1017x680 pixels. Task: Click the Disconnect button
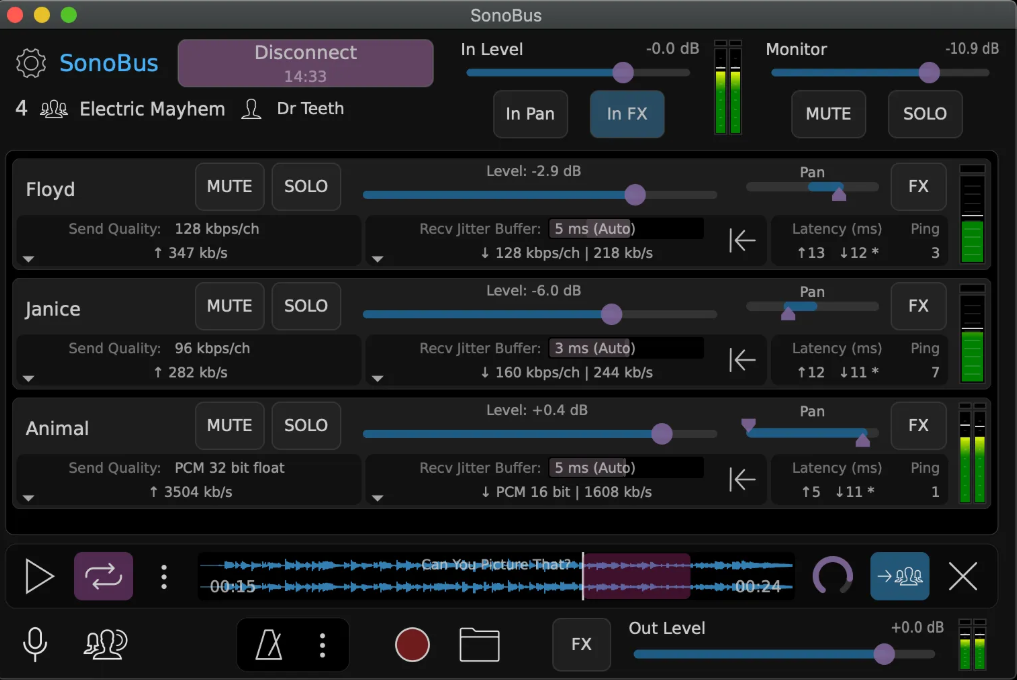[x=305, y=63]
